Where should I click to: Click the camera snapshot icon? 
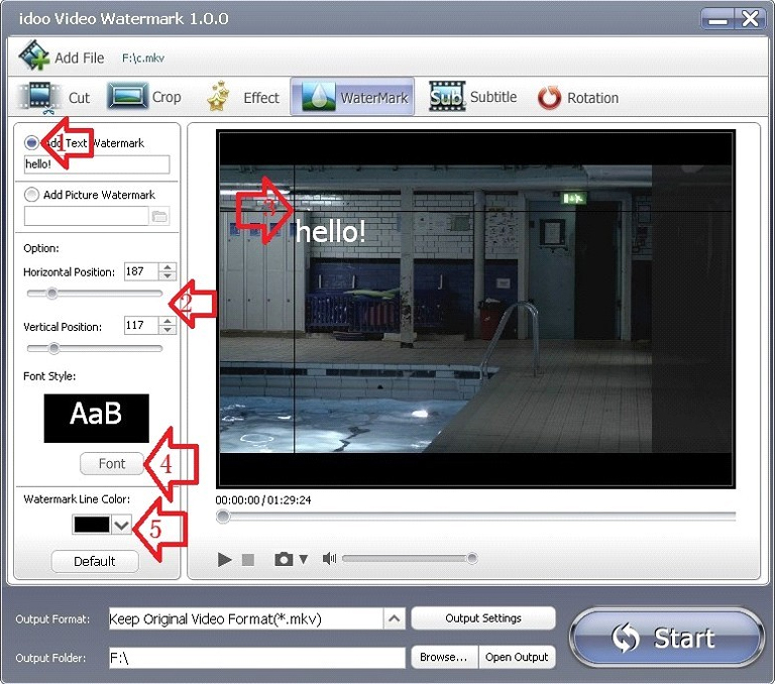point(284,559)
